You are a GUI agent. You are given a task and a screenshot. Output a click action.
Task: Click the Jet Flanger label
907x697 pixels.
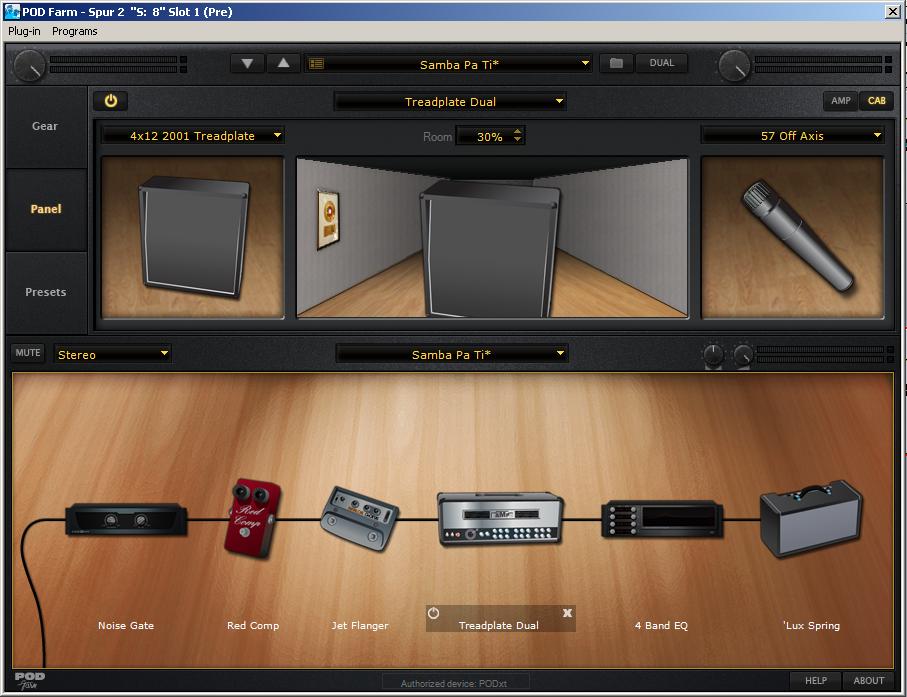coord(360,625)
